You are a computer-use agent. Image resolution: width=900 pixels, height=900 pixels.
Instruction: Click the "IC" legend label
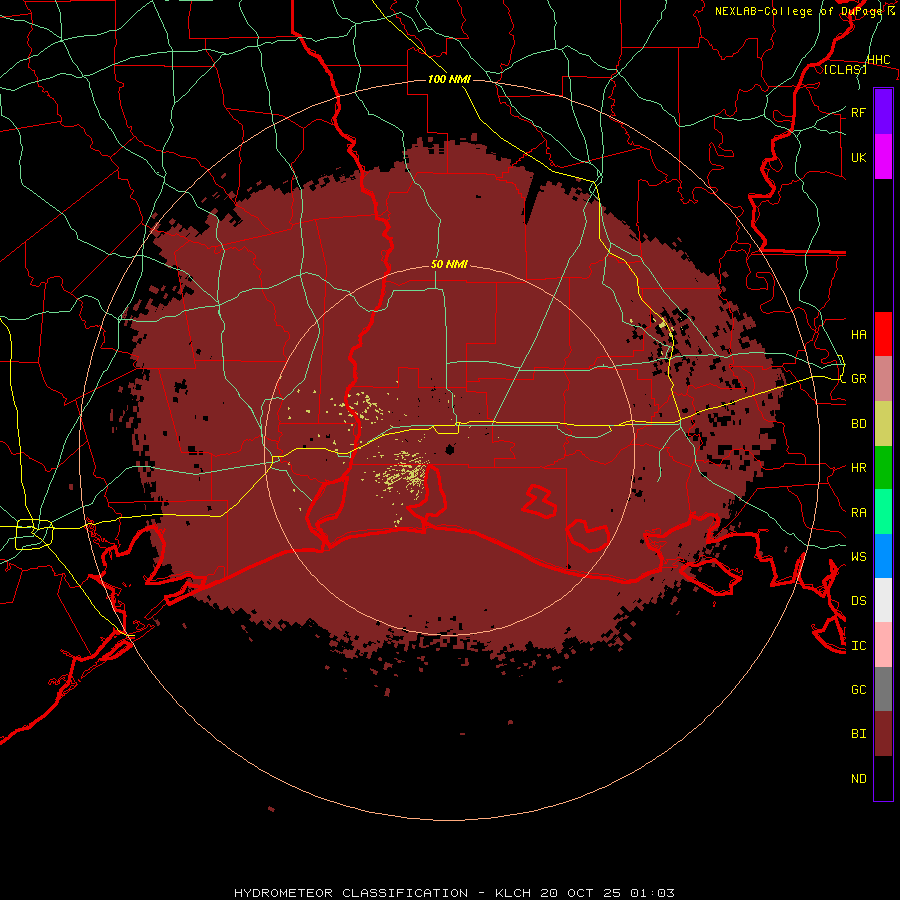858,646
